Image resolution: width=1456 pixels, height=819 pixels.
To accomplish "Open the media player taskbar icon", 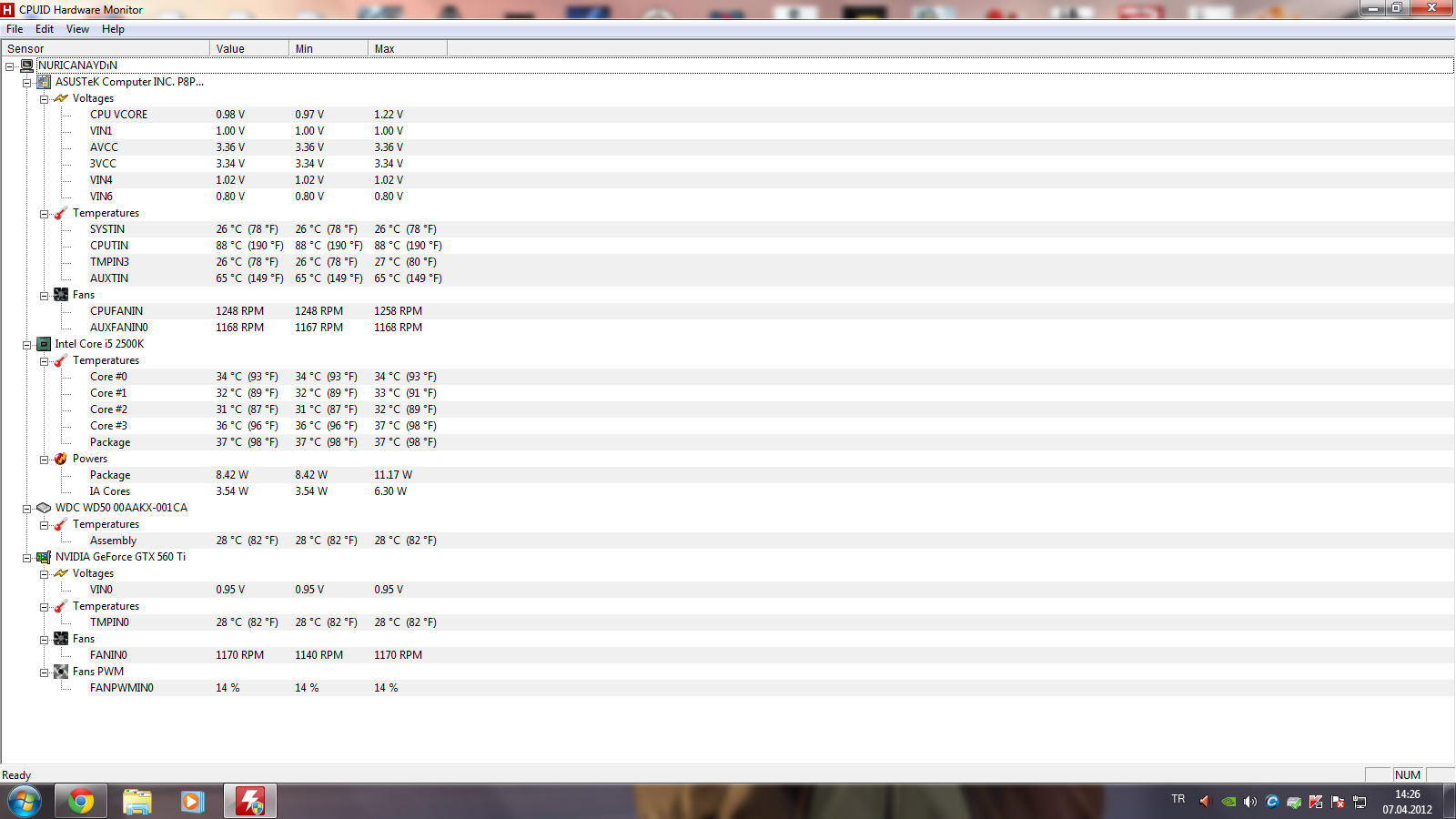I will 192,802.
